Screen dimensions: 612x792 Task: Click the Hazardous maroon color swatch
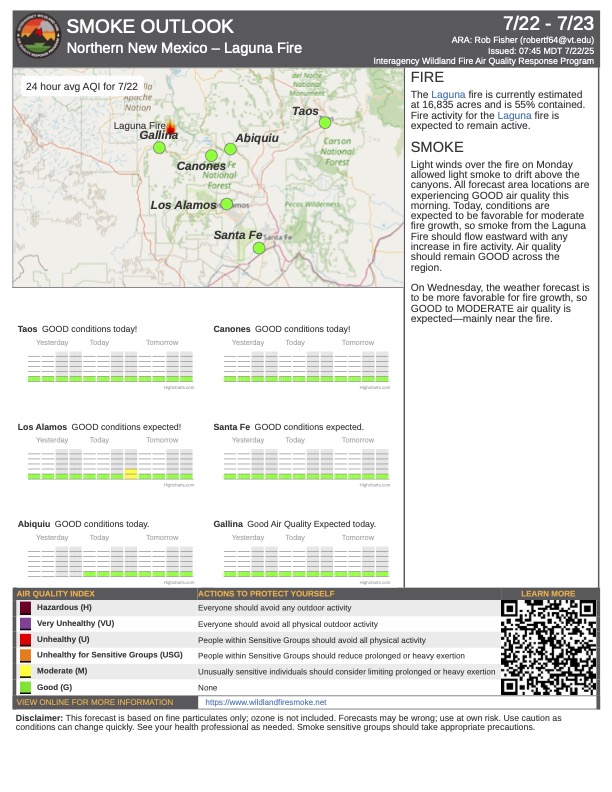pos(25,608)
